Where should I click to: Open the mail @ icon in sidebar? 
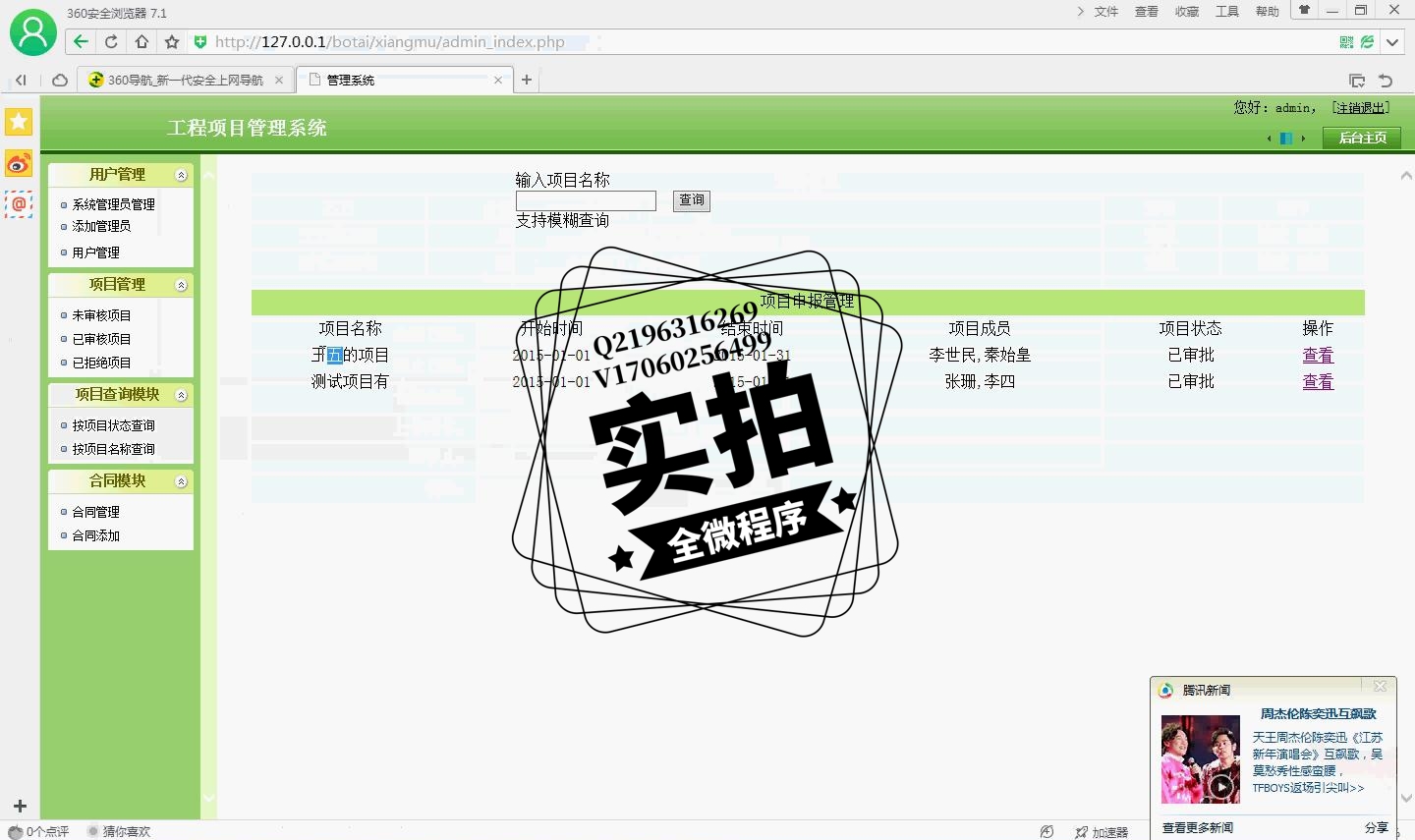pos(19,204)
